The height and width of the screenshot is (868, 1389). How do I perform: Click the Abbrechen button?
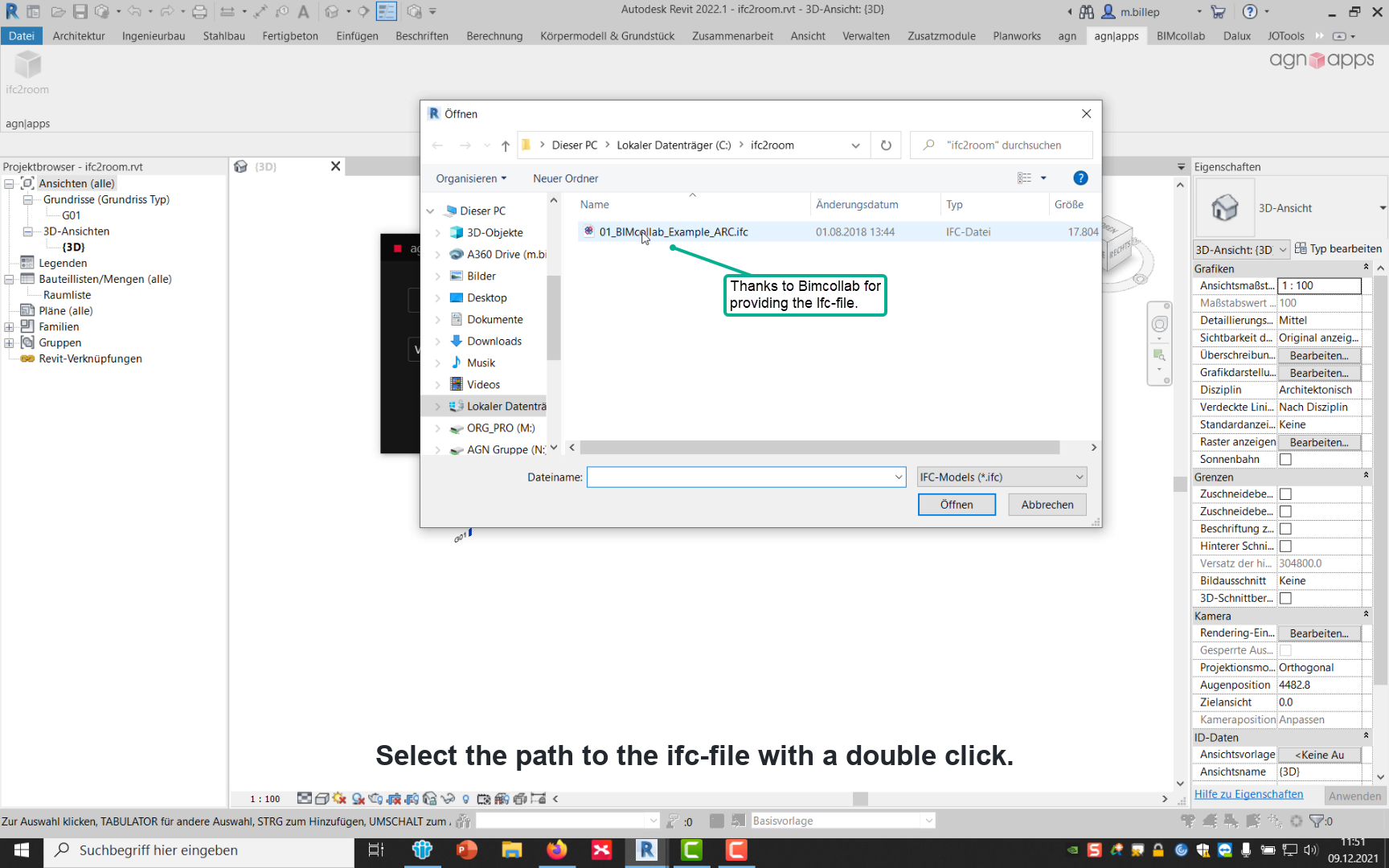(1047, 505)
